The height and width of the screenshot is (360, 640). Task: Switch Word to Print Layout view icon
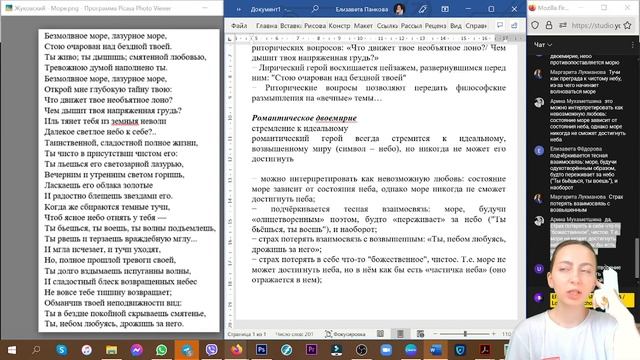tap(400, 334)
